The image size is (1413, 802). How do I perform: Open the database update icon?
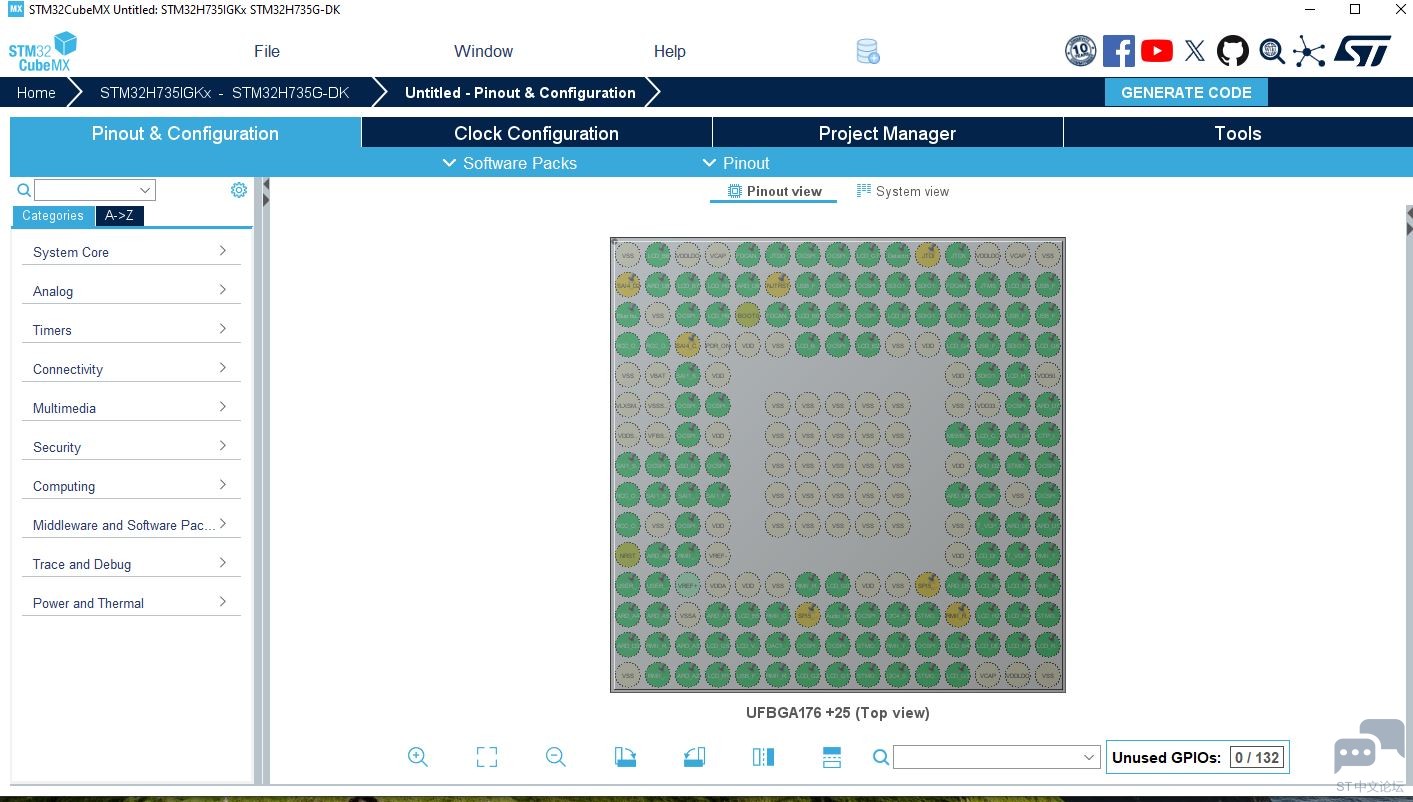coord(868,52)
